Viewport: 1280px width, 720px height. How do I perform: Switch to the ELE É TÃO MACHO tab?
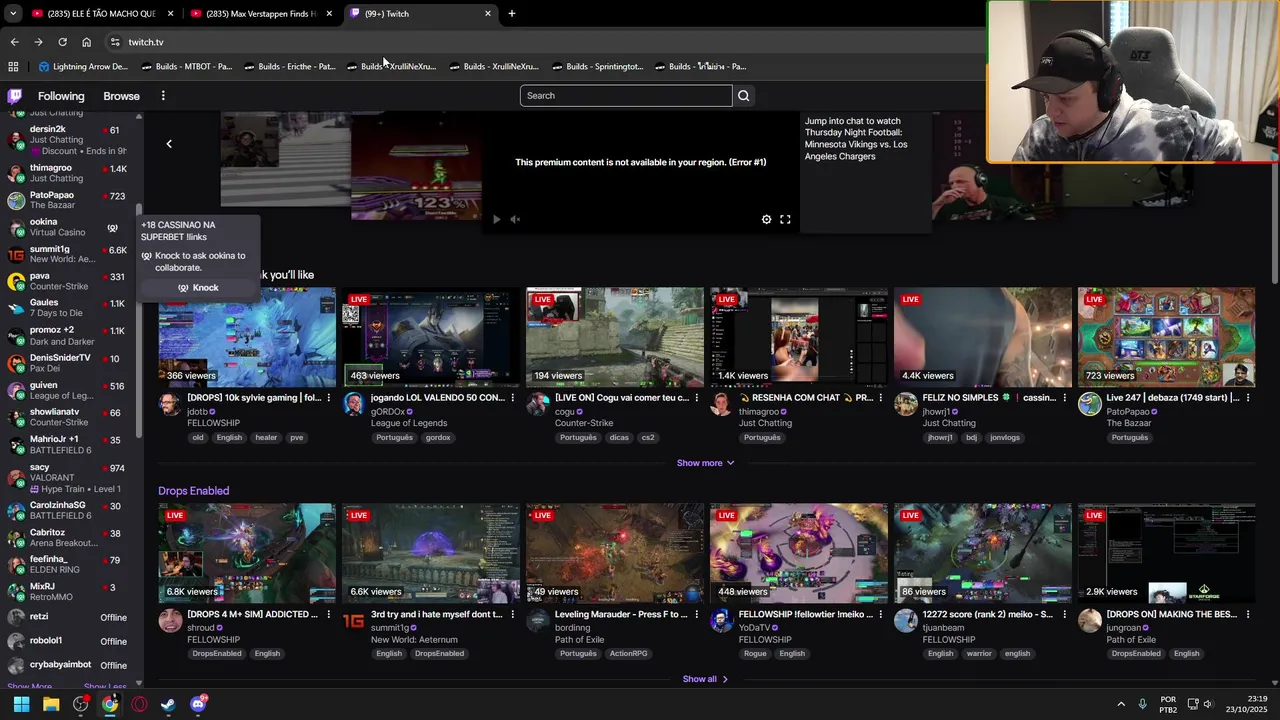(102, 14)
